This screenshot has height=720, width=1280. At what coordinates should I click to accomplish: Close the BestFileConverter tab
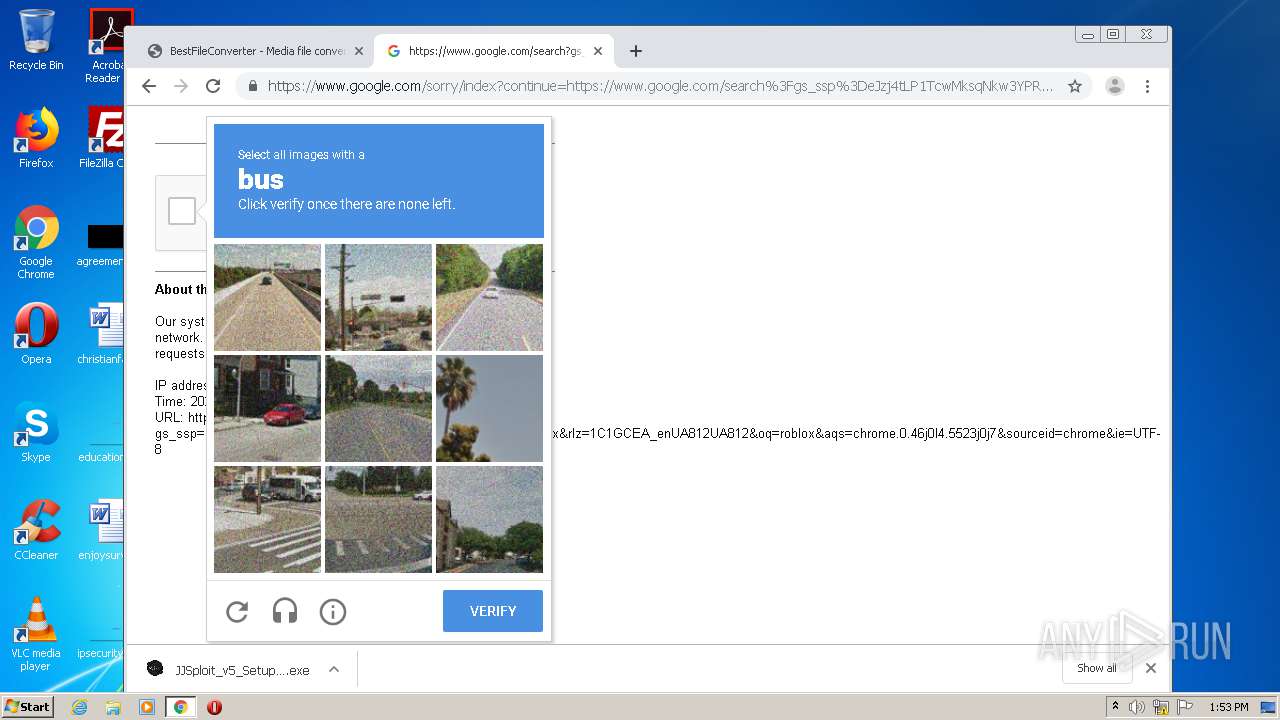point(359,51)
